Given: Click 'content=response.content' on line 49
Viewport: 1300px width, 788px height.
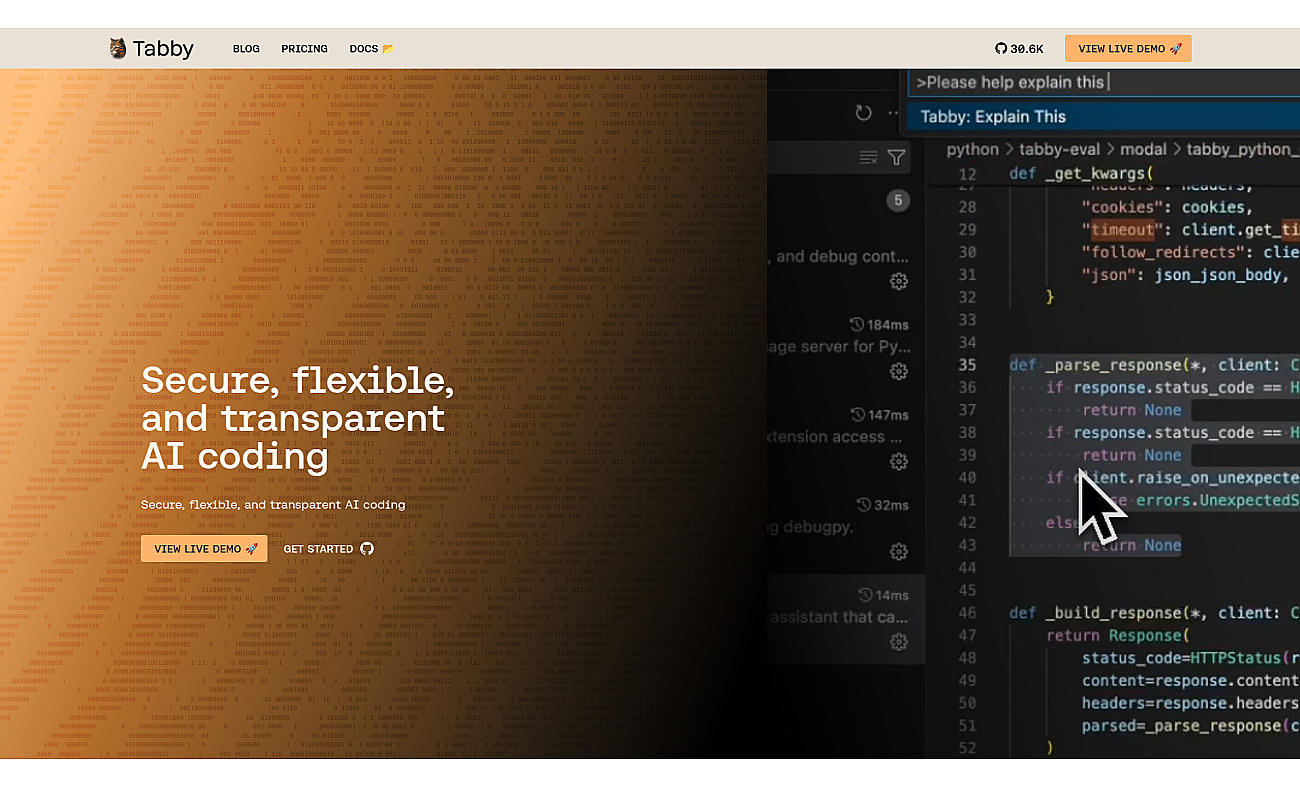Looking at the screenshot, I should pyautogui.click(x=1190, y=680).
